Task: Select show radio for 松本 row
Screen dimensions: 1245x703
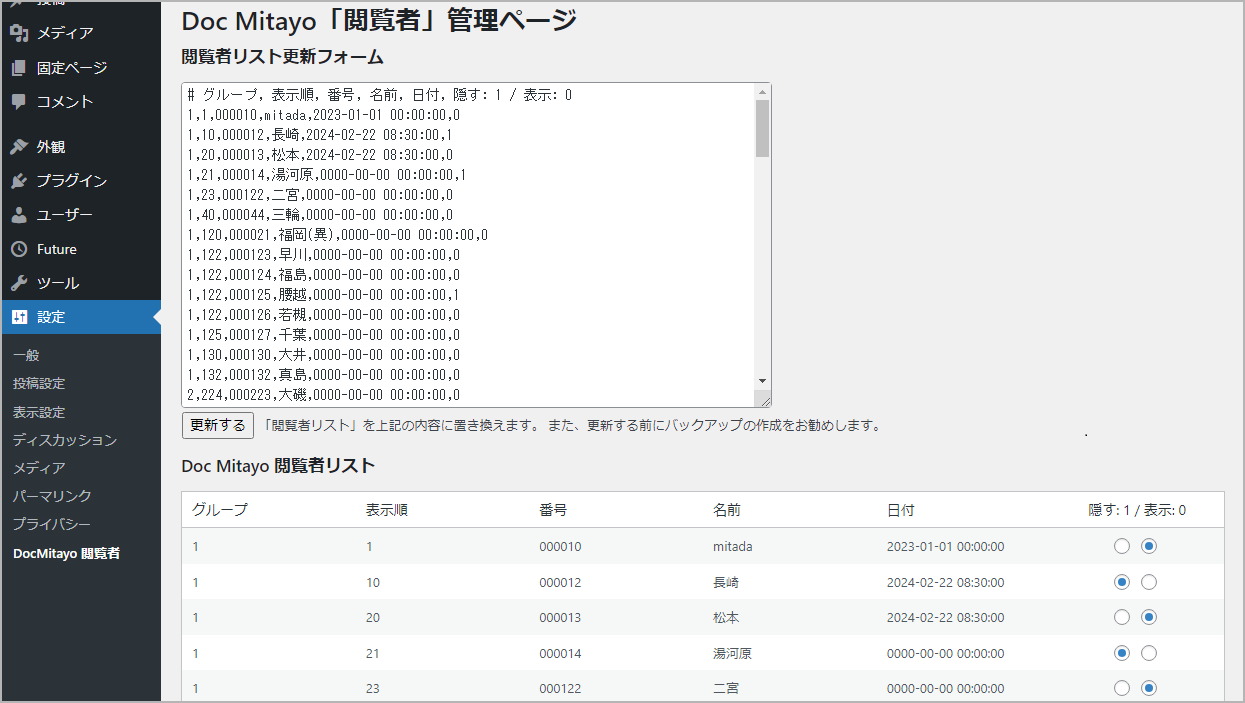Action: (1149, 617)
